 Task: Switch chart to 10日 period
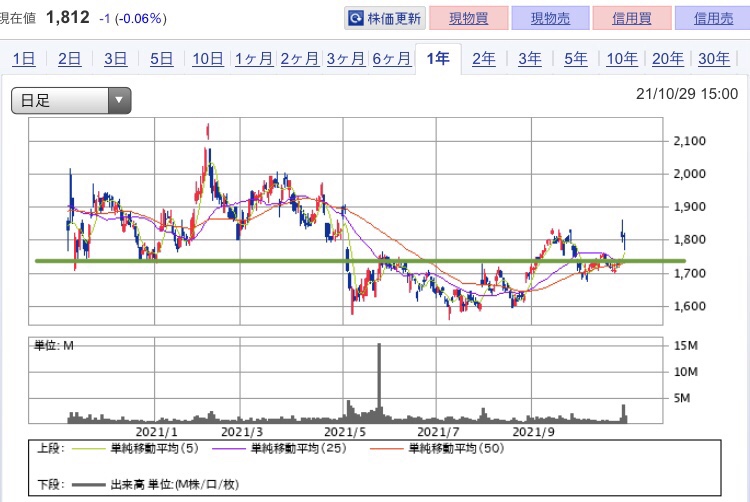(208, 59)
